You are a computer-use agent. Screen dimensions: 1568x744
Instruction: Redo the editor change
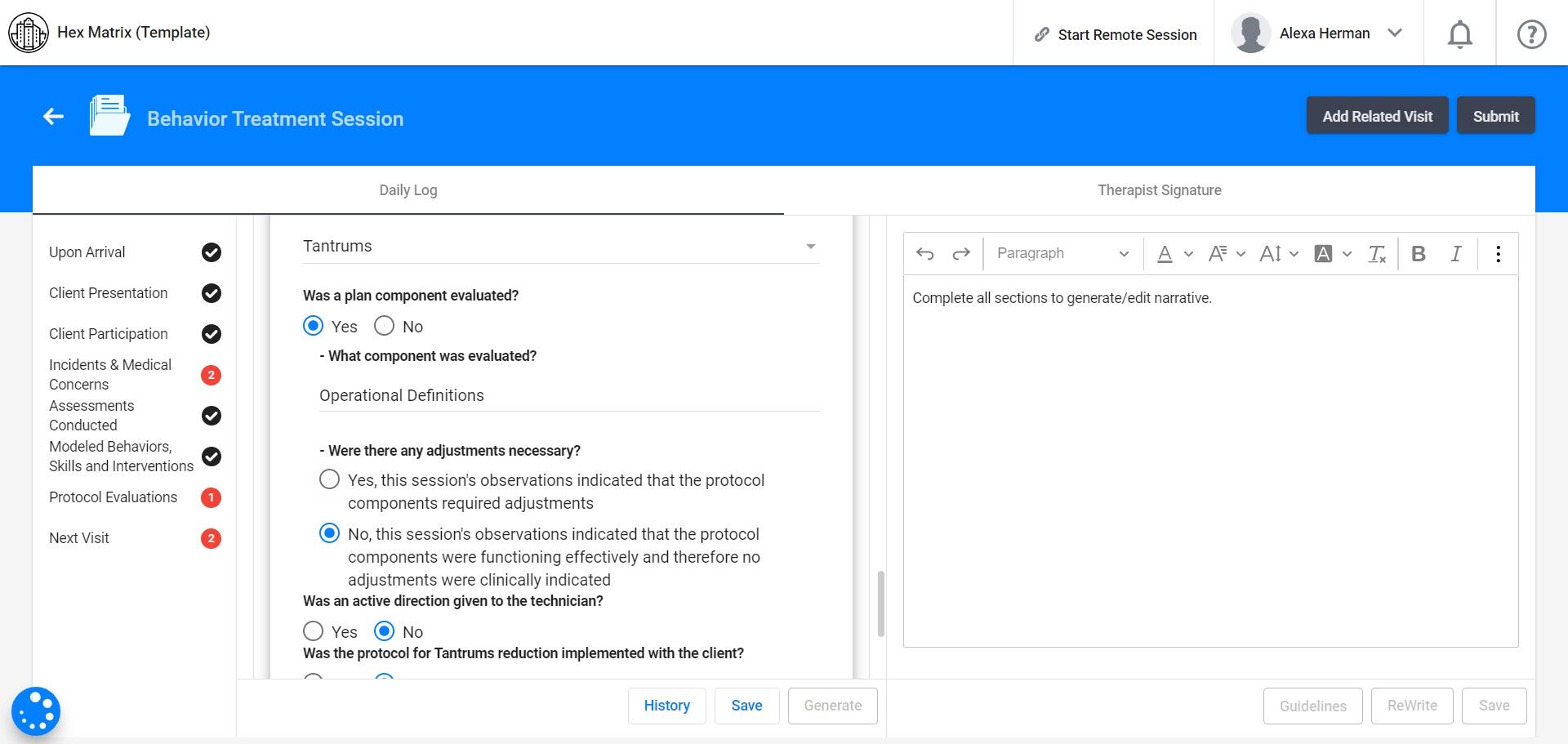pyautogui.click(x=961, y=254)
